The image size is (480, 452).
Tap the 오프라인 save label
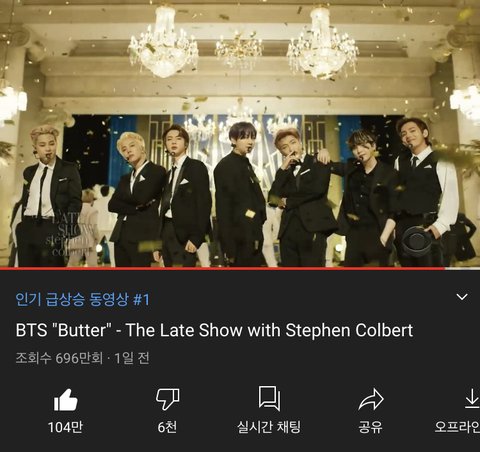pyautogui.click(x=457, y=427)
